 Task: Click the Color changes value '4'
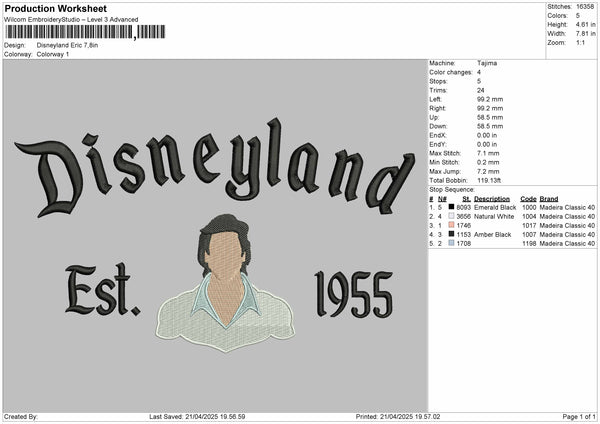pos(479,72)
